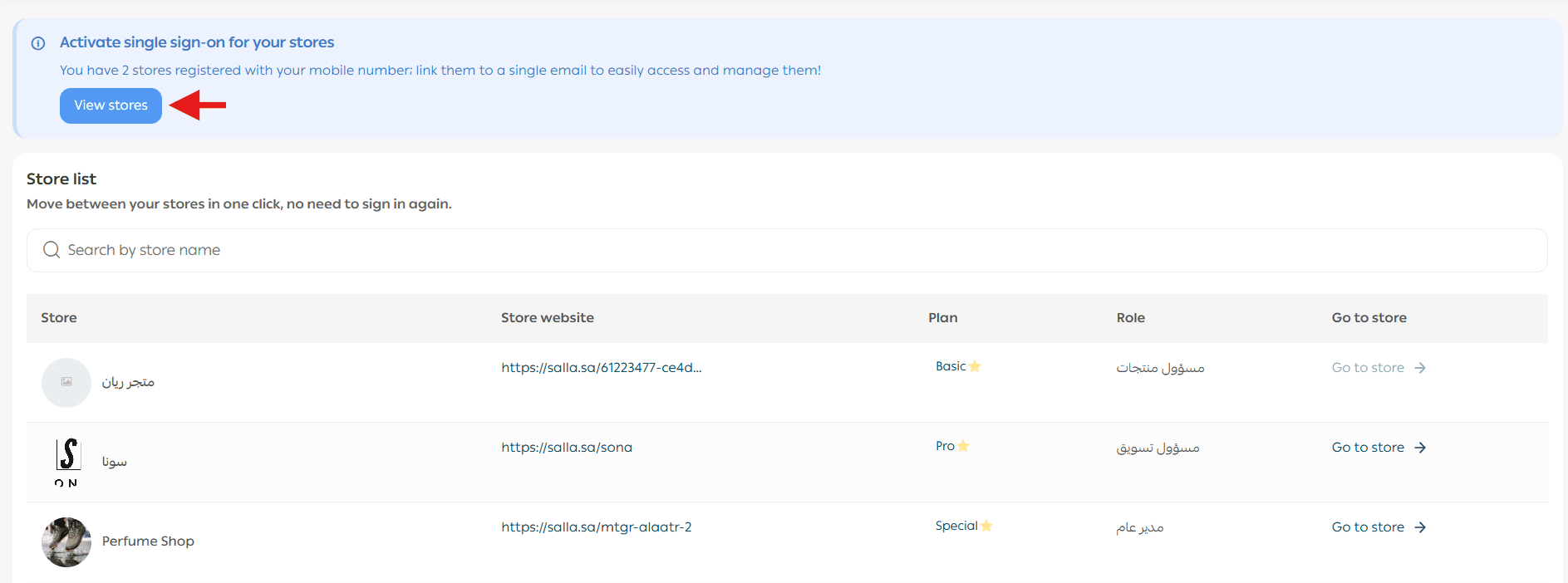Click the Store list heading
Image resolution: width=1568 pixels, height=583 pixels.
tap(61, 179)
